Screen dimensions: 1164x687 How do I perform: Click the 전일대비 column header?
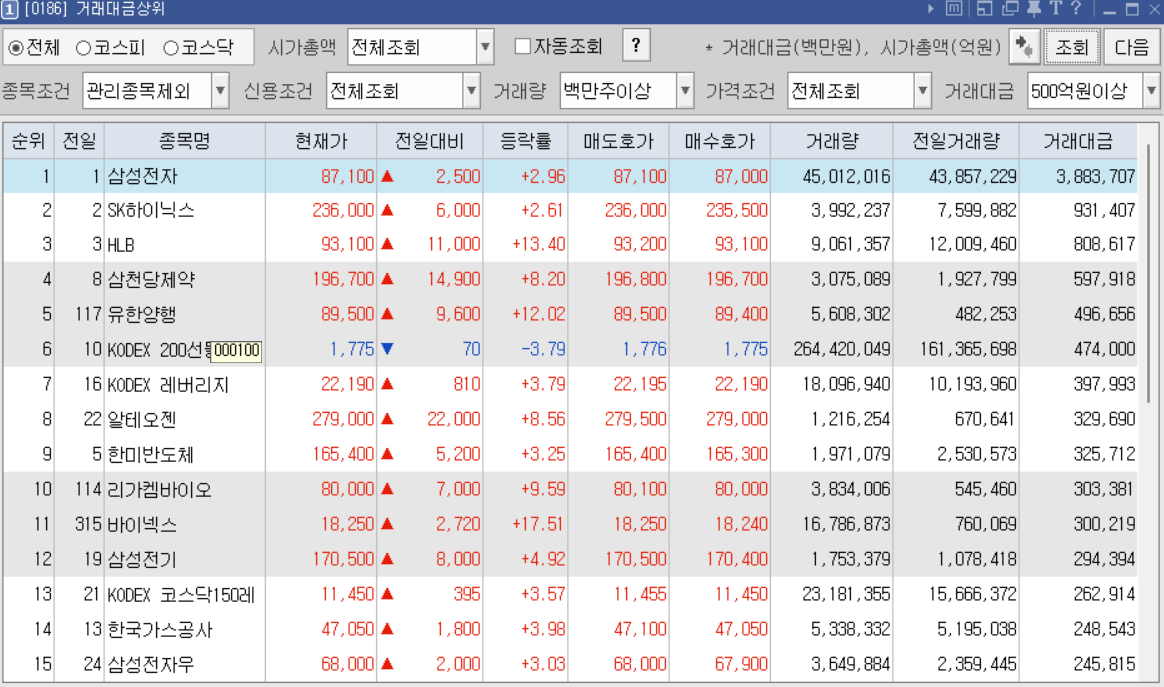click(x=430, y=140)
